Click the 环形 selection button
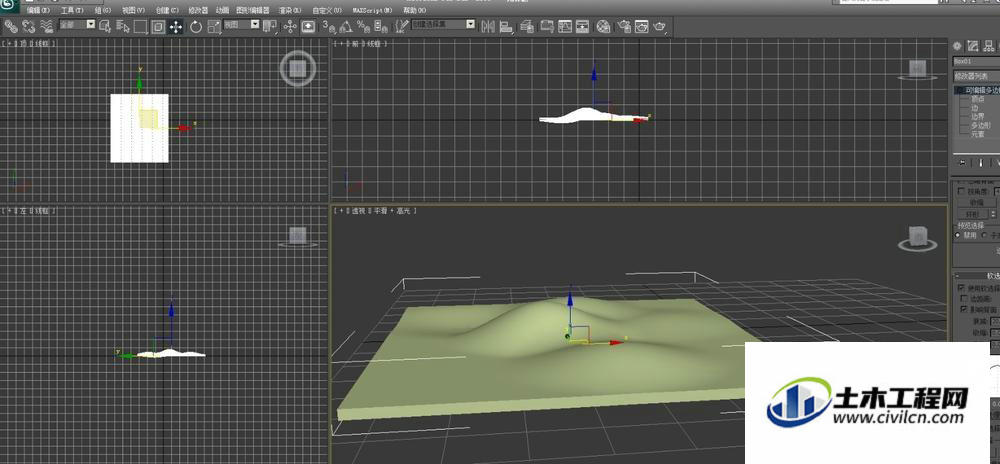 (x=973, y=214)
